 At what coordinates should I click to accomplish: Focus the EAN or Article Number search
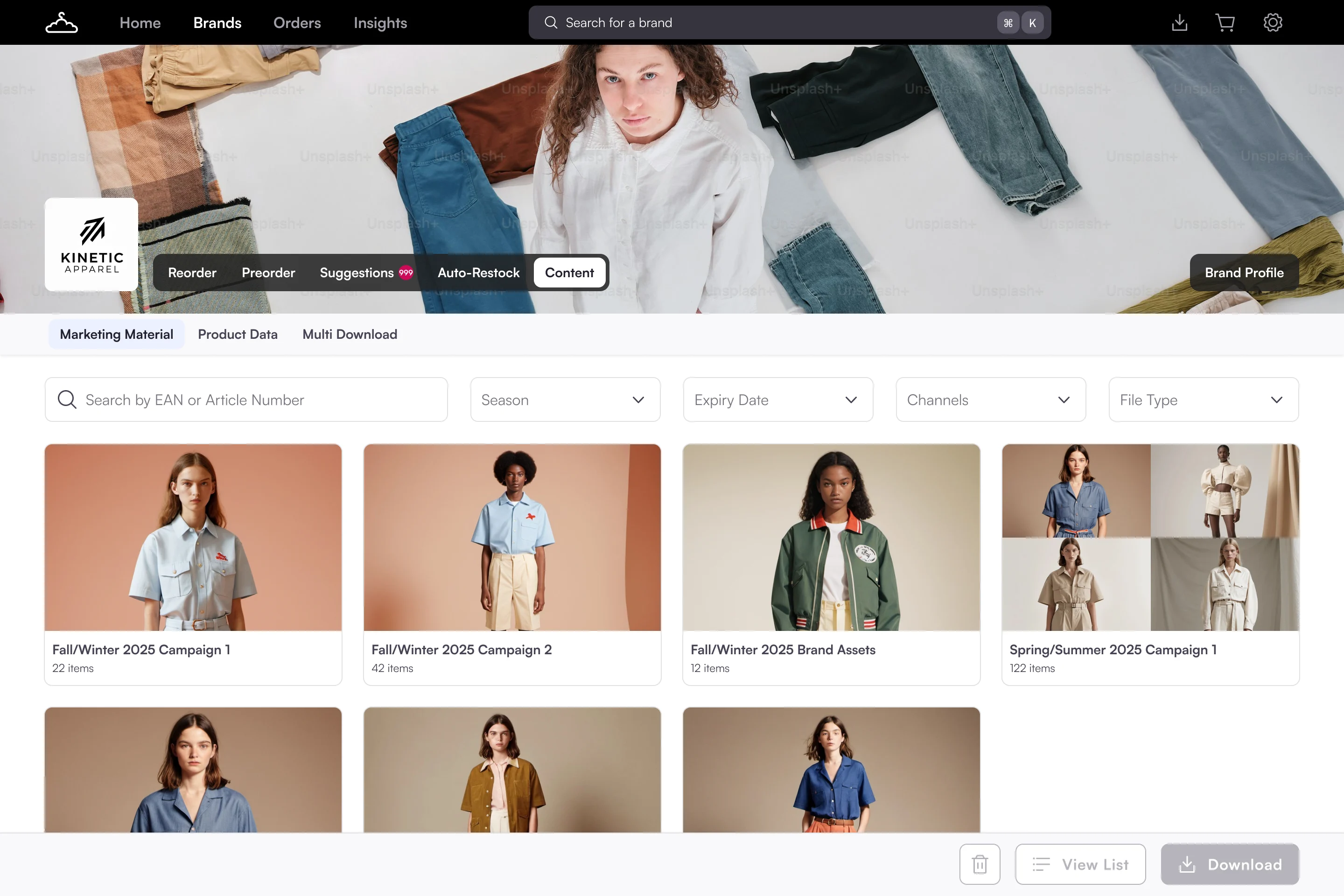[x=246, y=399]
